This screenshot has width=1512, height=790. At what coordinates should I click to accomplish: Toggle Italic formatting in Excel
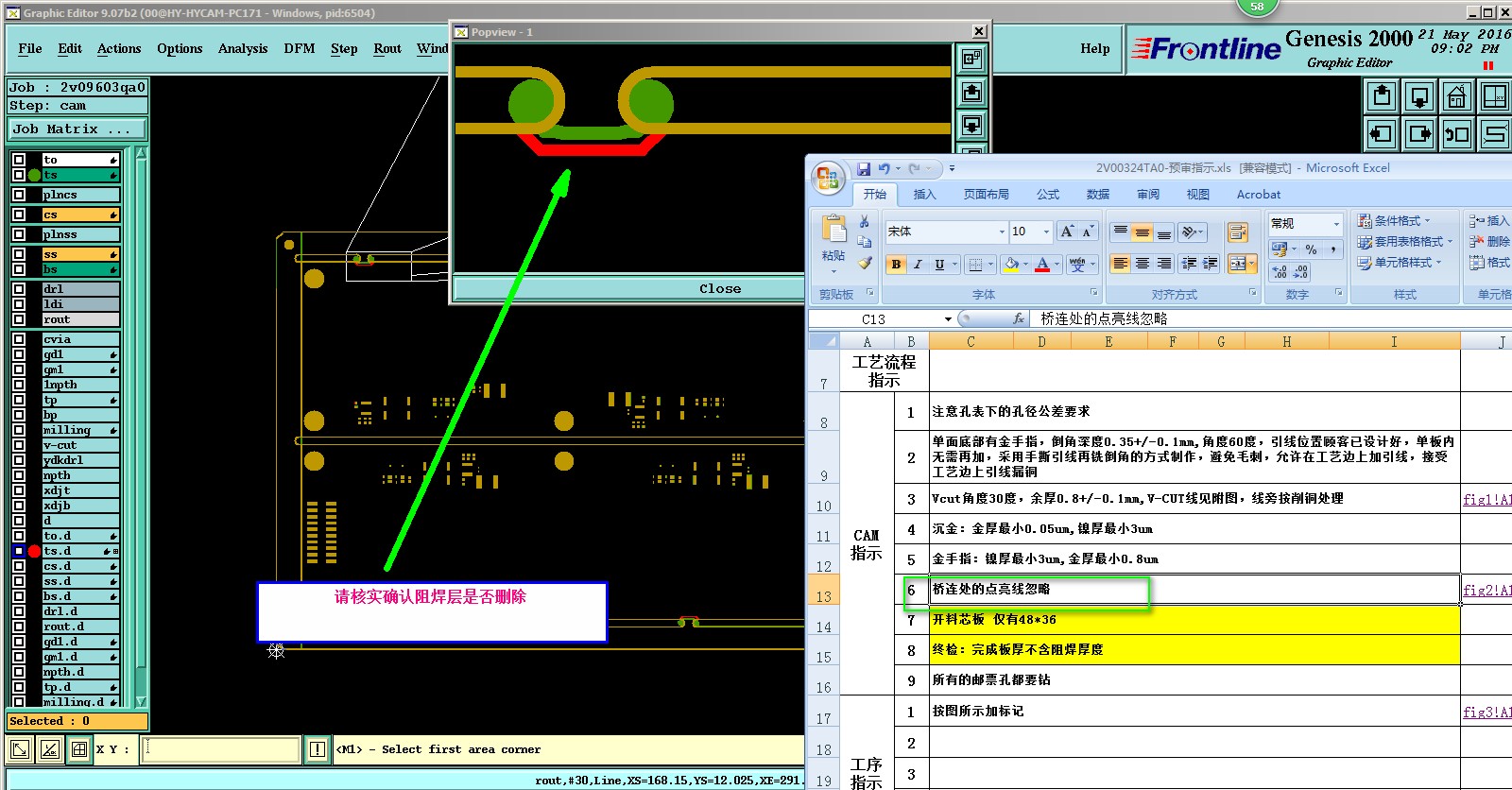coord(918,265)
